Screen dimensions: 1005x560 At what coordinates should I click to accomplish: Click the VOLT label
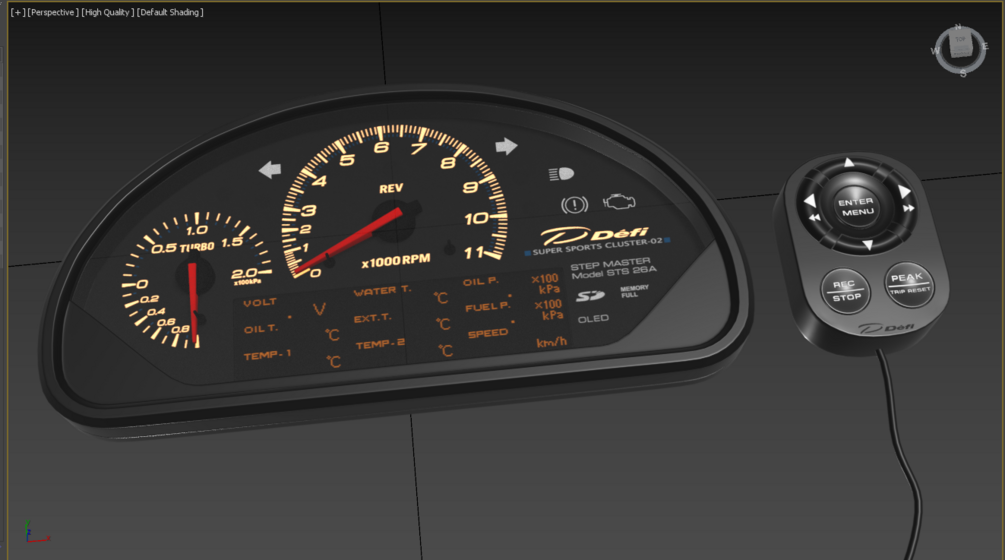[260, 302]
